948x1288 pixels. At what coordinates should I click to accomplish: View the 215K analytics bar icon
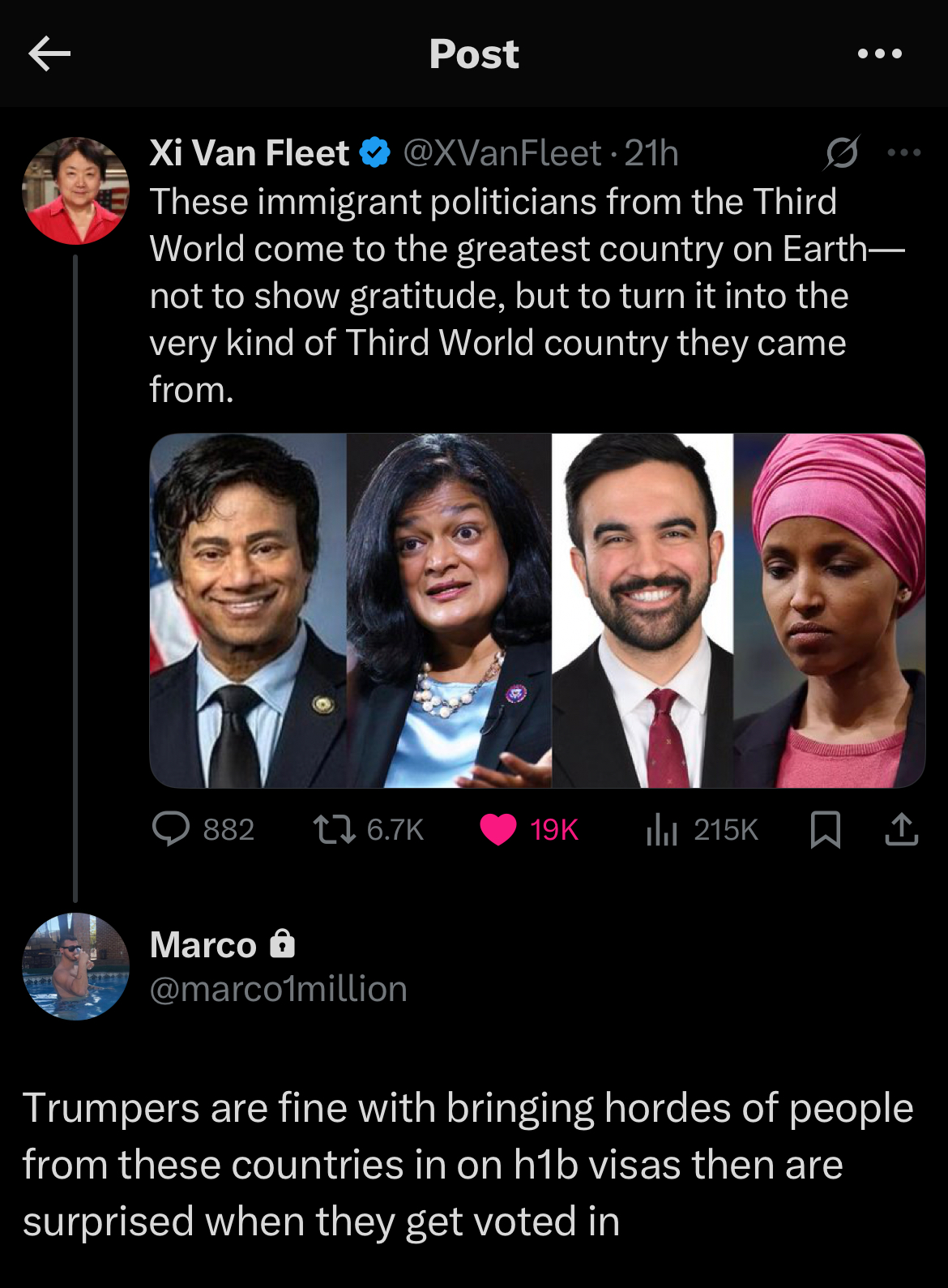point(661,829)
